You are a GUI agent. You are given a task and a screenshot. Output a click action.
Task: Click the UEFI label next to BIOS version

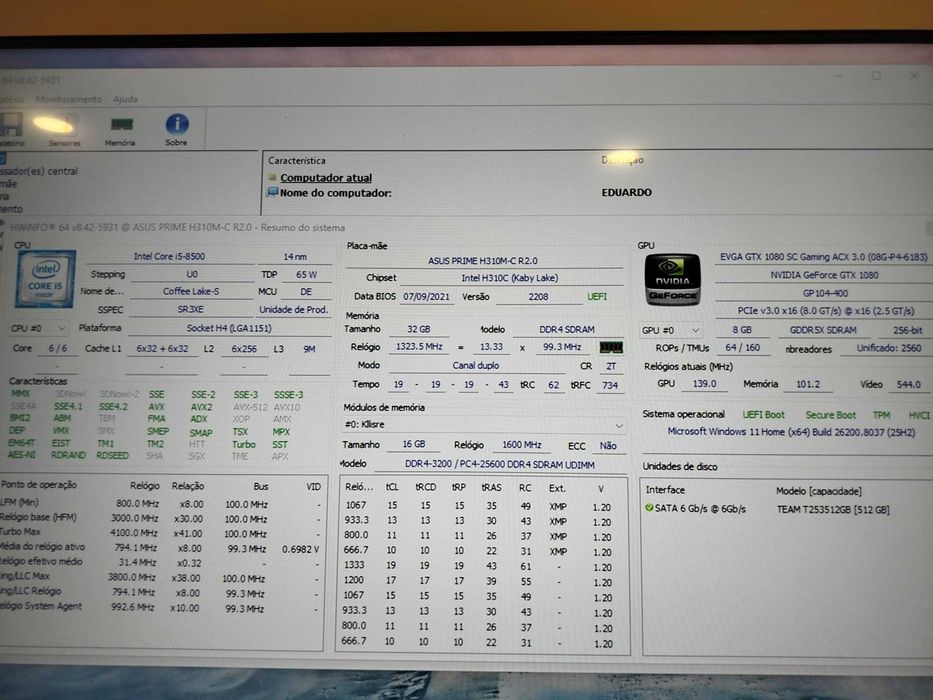[597, 296]
